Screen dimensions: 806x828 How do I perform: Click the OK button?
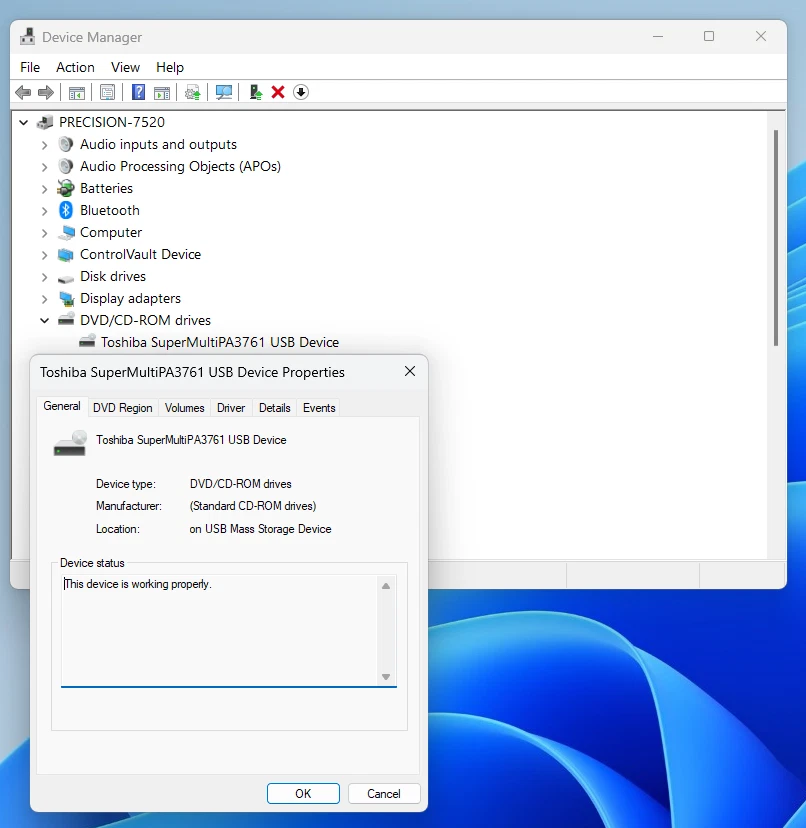303,793
